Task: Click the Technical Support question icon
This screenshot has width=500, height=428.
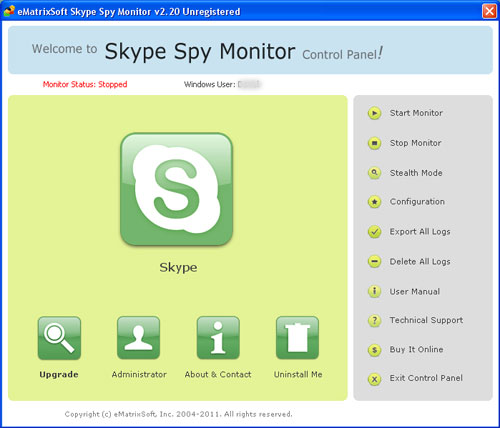Action: [x=375, y=321]
